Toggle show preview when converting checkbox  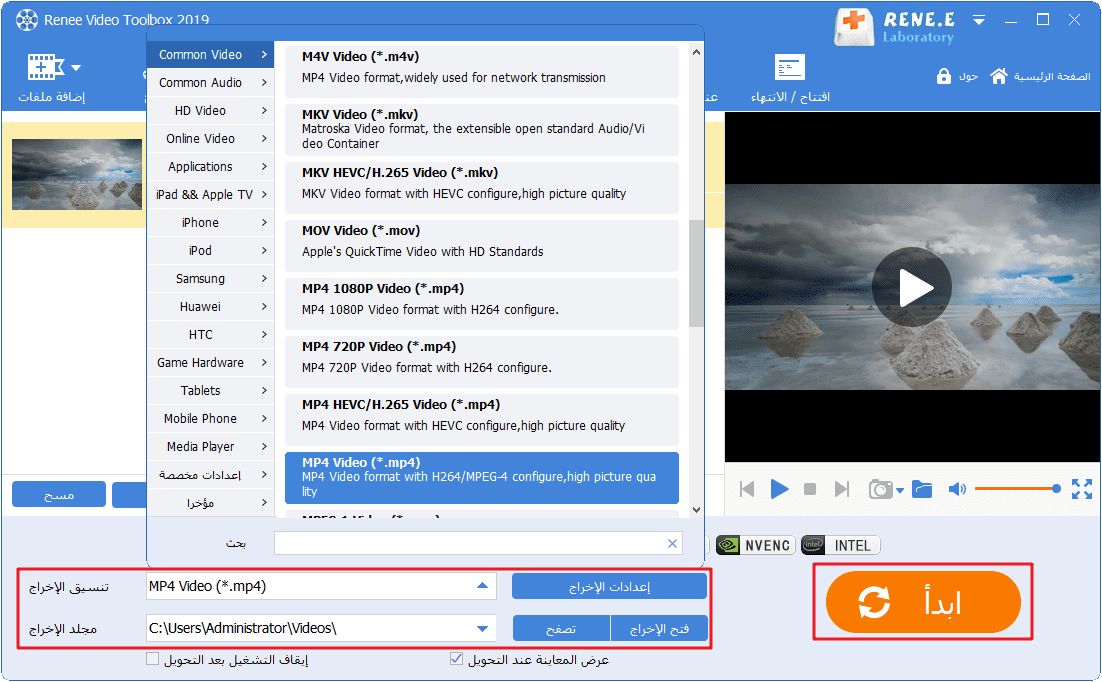pyautogui.click(x=456, y=659)
